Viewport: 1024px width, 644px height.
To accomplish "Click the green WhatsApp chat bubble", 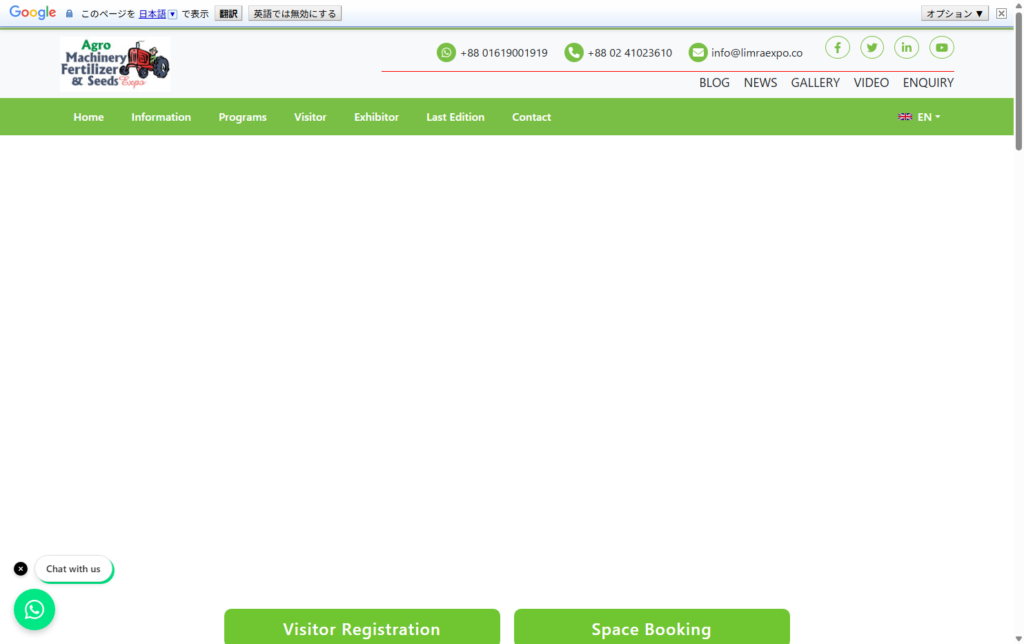I will pos(34,609).
